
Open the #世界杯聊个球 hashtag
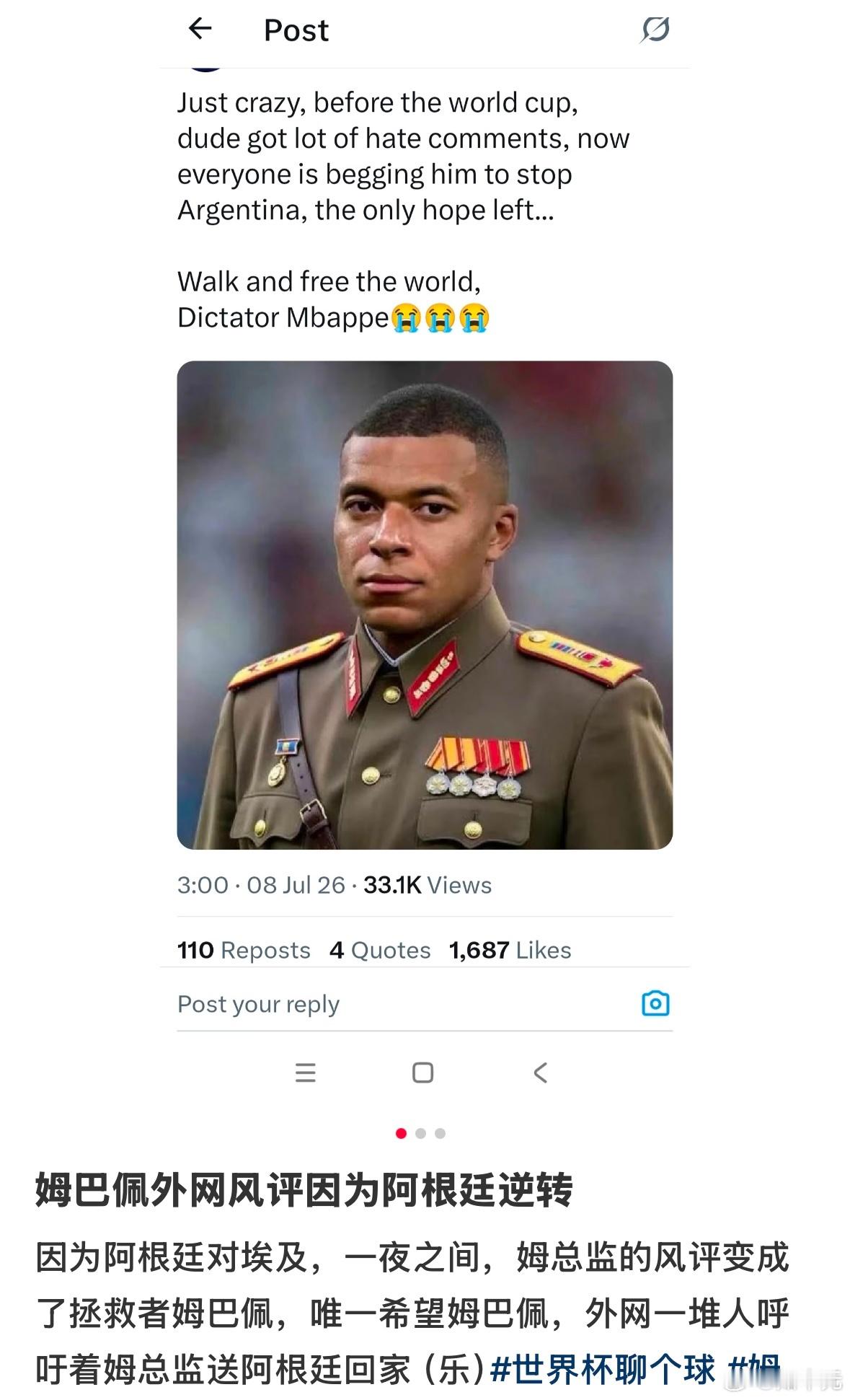[x=603, y=1369]
